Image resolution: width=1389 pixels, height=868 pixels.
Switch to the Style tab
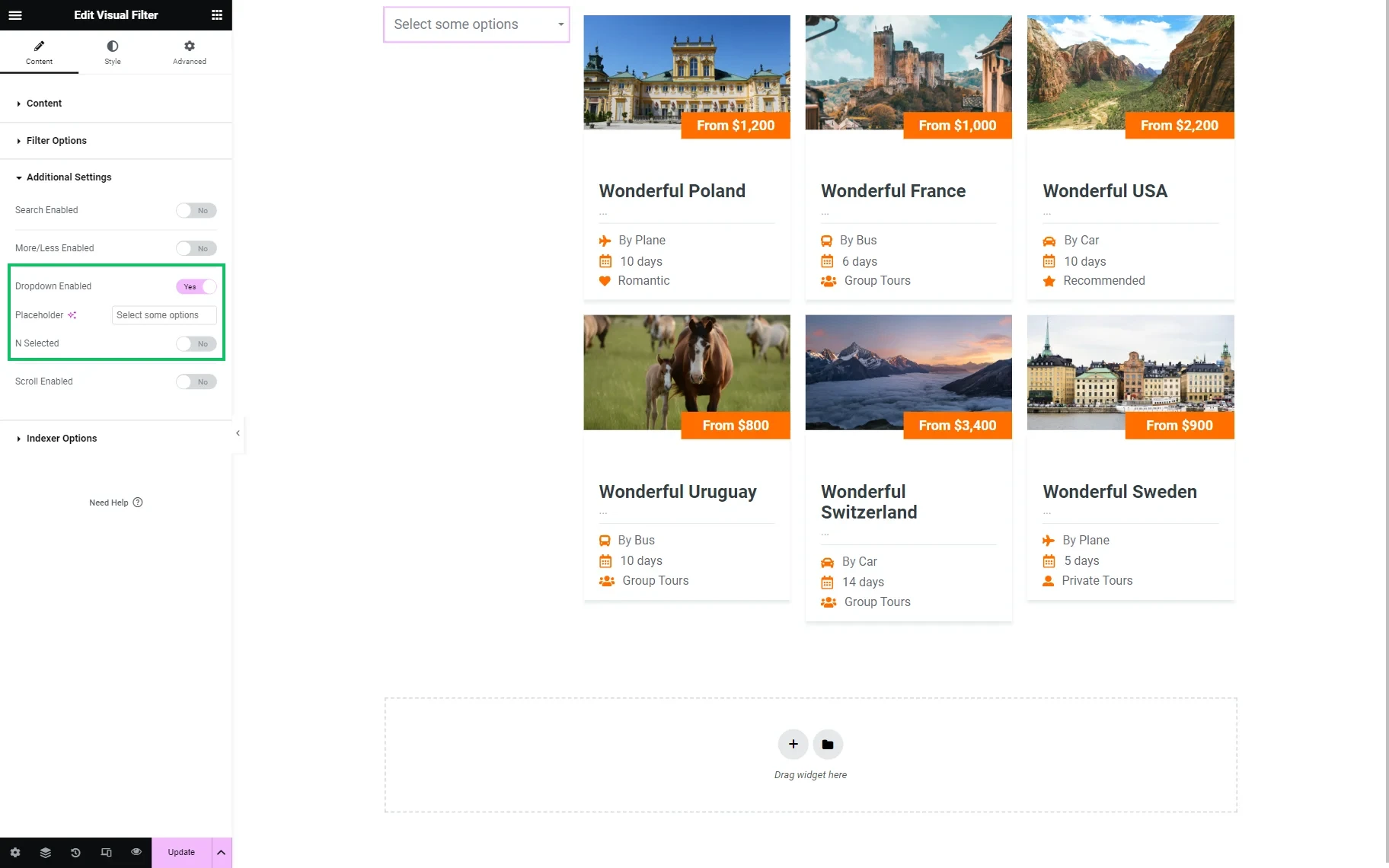[113, 52]
